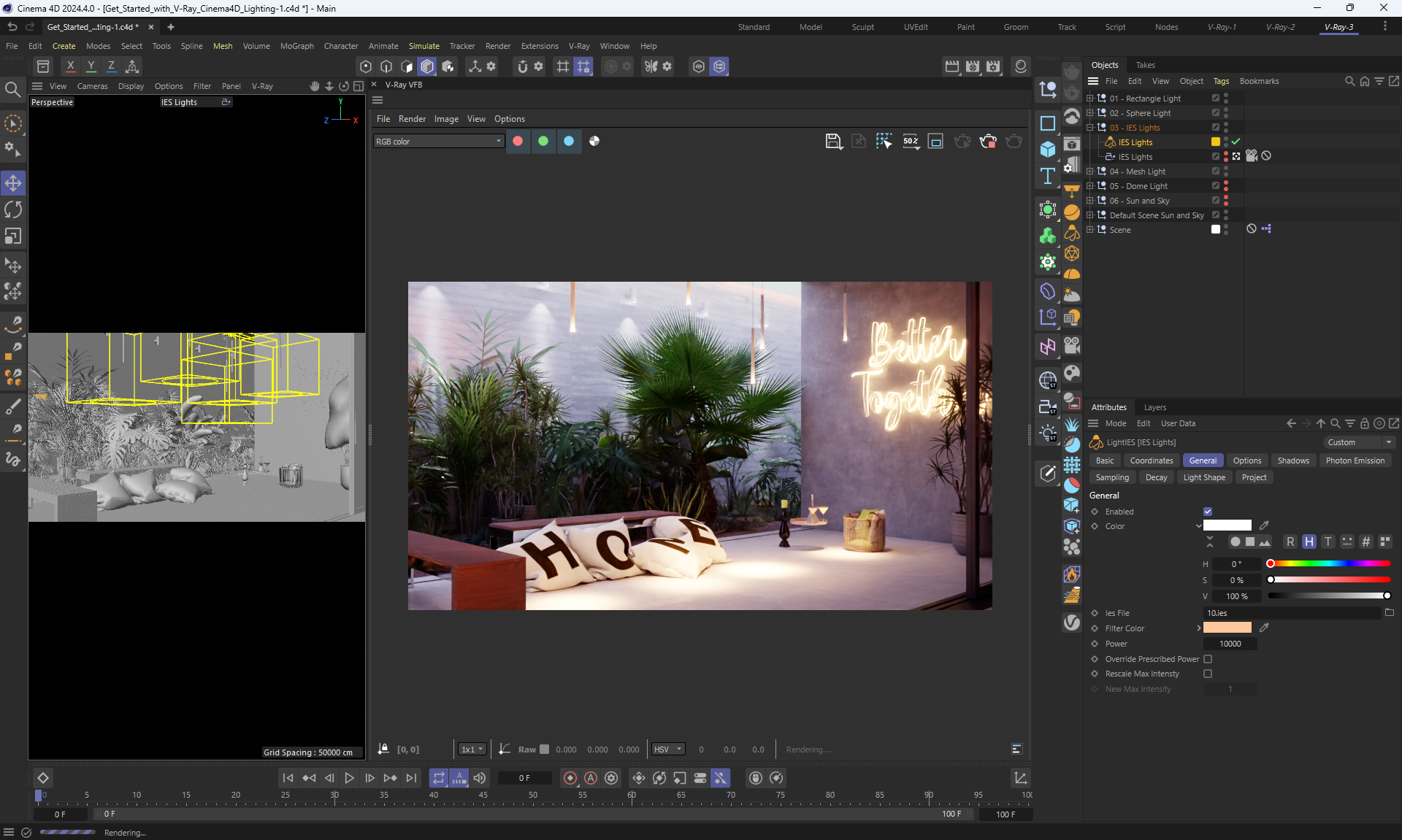Open search icon in Objects manager
Viewport: 1402px width, 840px height.
(x=1349, y=81)
